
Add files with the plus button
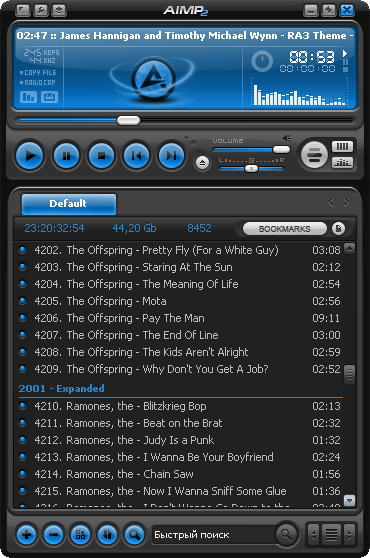pyautogui.click(x=27, y=535)
